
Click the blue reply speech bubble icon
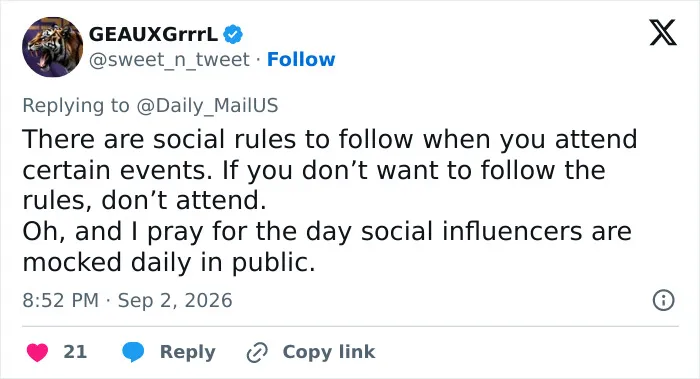(133, 352)
